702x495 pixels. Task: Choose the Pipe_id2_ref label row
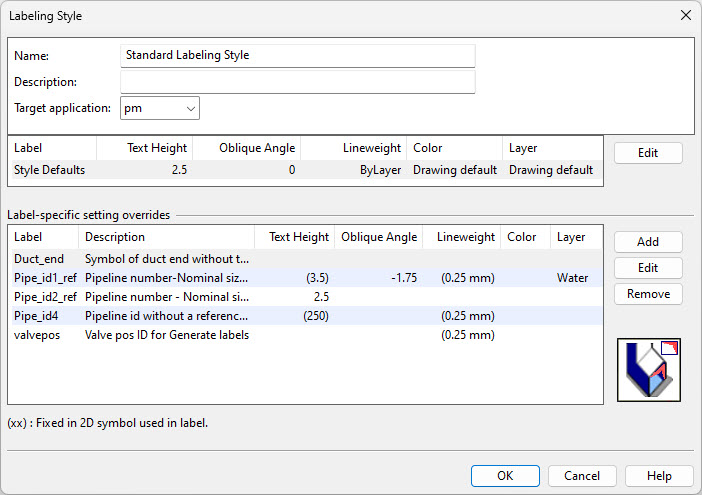click(x=45, y=297)
